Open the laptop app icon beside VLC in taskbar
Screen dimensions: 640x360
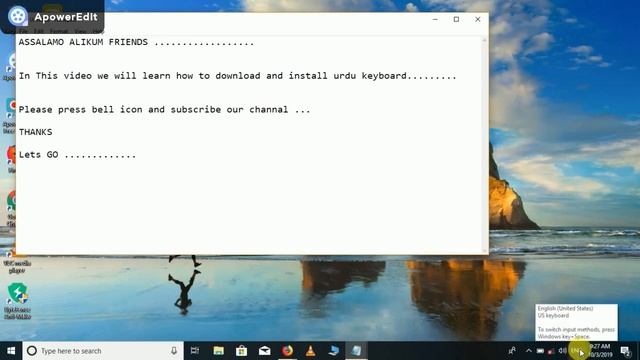(x=333, y=351)
